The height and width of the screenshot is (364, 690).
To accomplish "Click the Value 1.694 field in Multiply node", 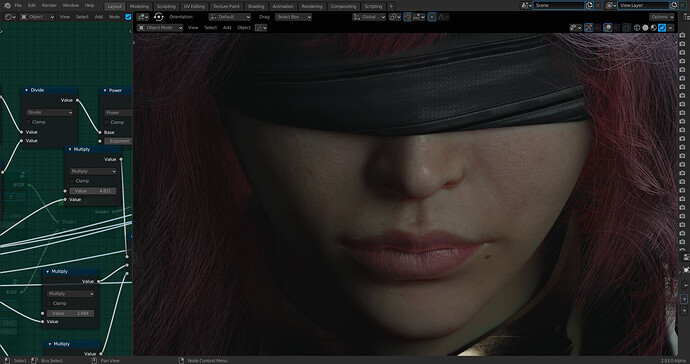I will [70, 313].
